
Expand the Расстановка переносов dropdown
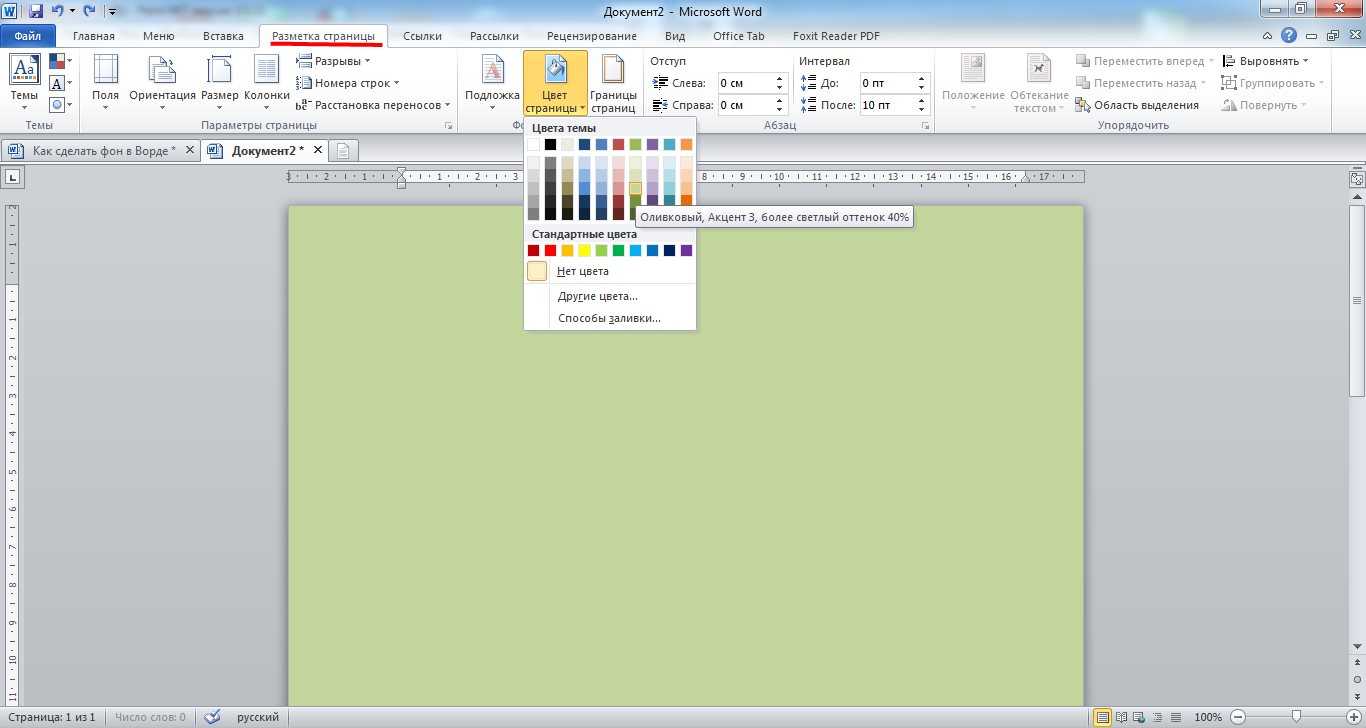pyautogui.click(x=374, y=105)
